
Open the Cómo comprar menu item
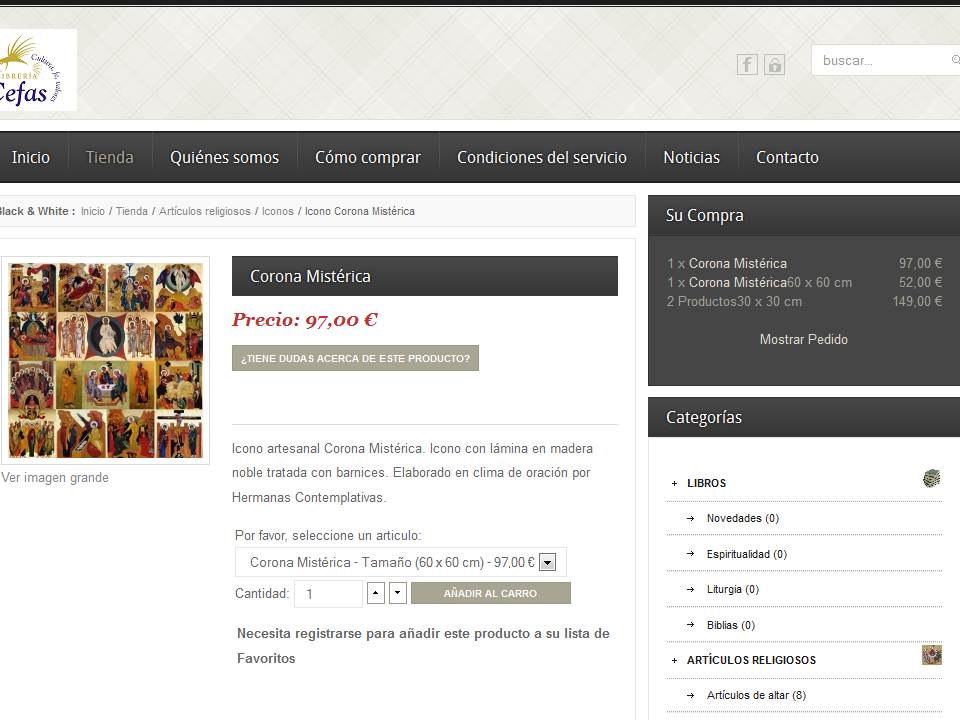(x=368, y=157)
